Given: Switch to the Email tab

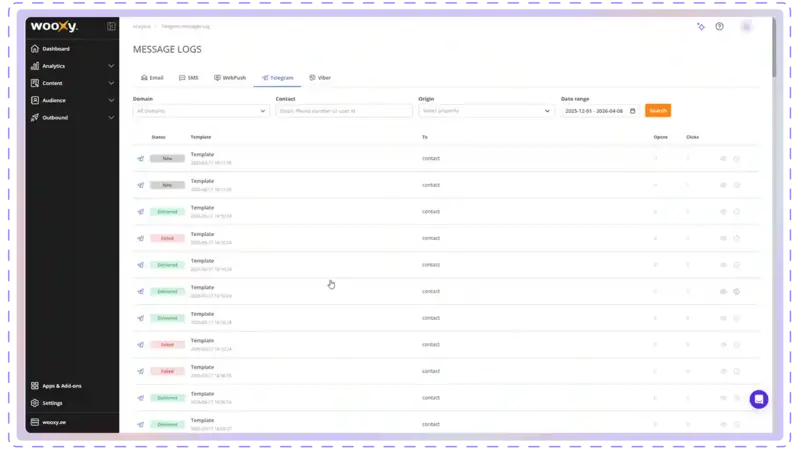Looking at the screenshot, I should coord(152,78).
